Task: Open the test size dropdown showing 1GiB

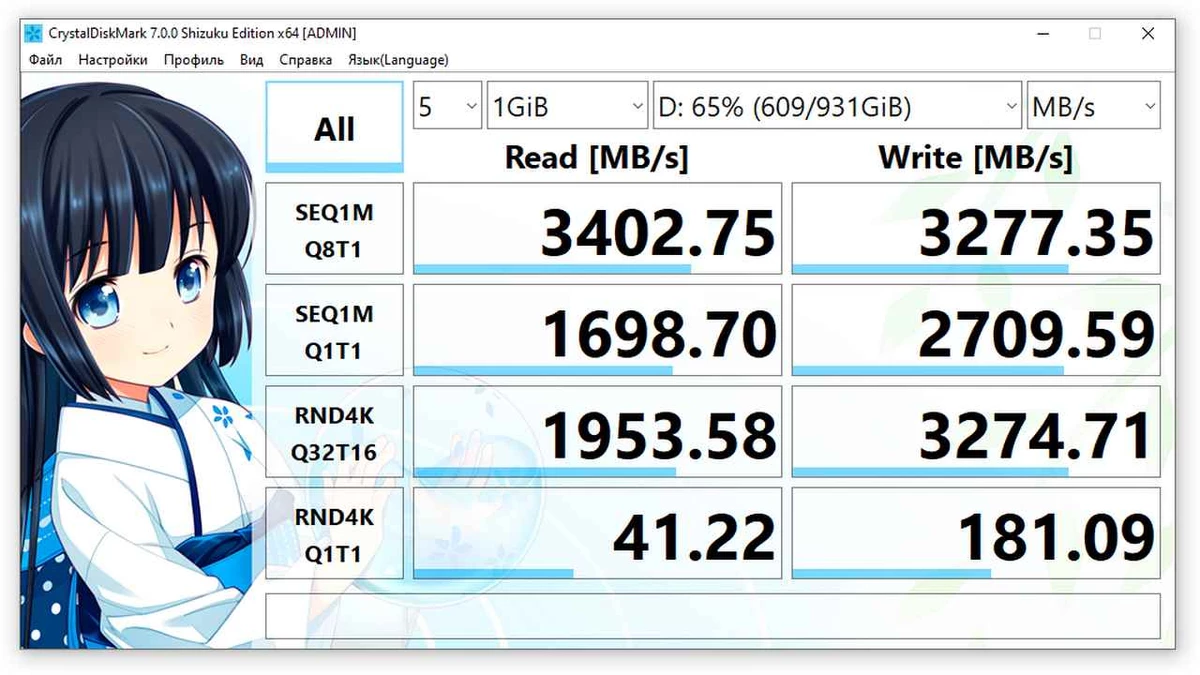Action: 568,106
